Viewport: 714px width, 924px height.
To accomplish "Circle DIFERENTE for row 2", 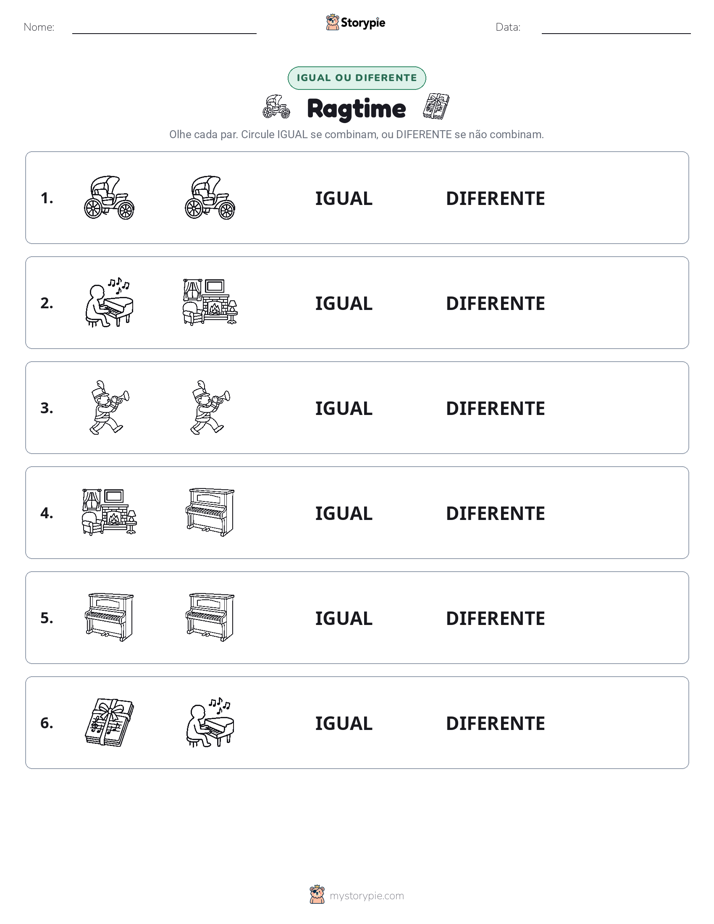I will 495,303.
